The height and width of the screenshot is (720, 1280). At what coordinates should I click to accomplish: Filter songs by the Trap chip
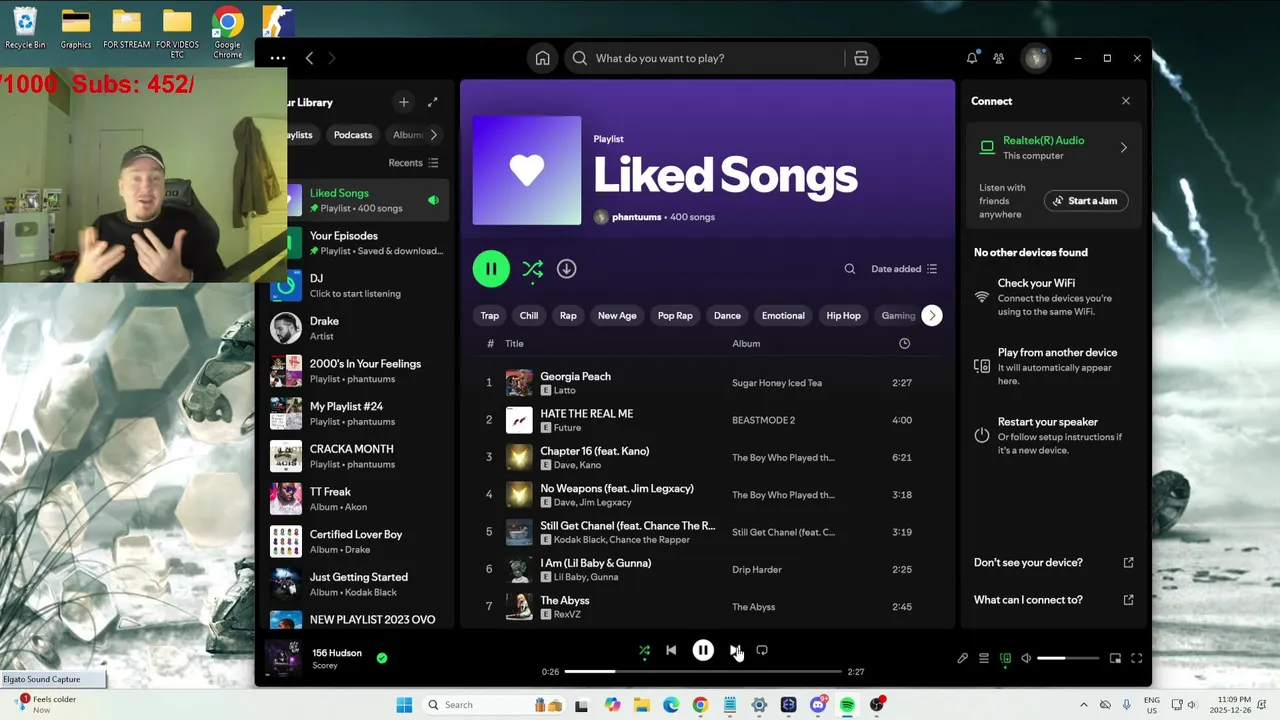point(489,316)
